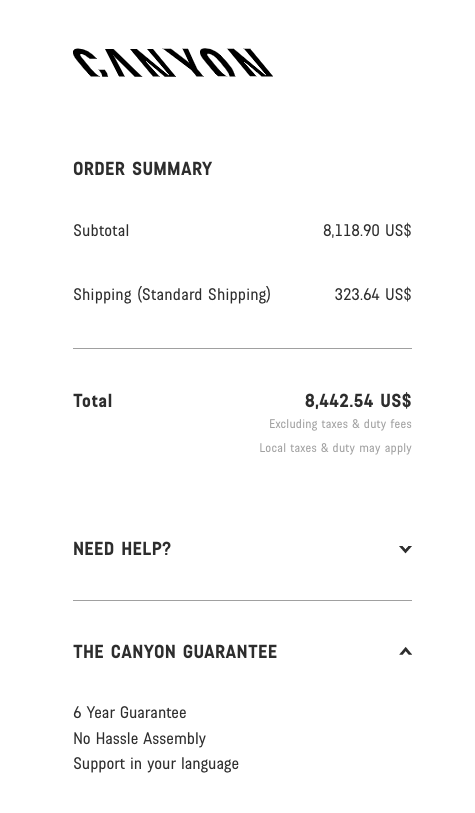The height and width of the screenshot is (813, 475).
Task: Click Local taxes & duty may apply note
Action: 336,448
